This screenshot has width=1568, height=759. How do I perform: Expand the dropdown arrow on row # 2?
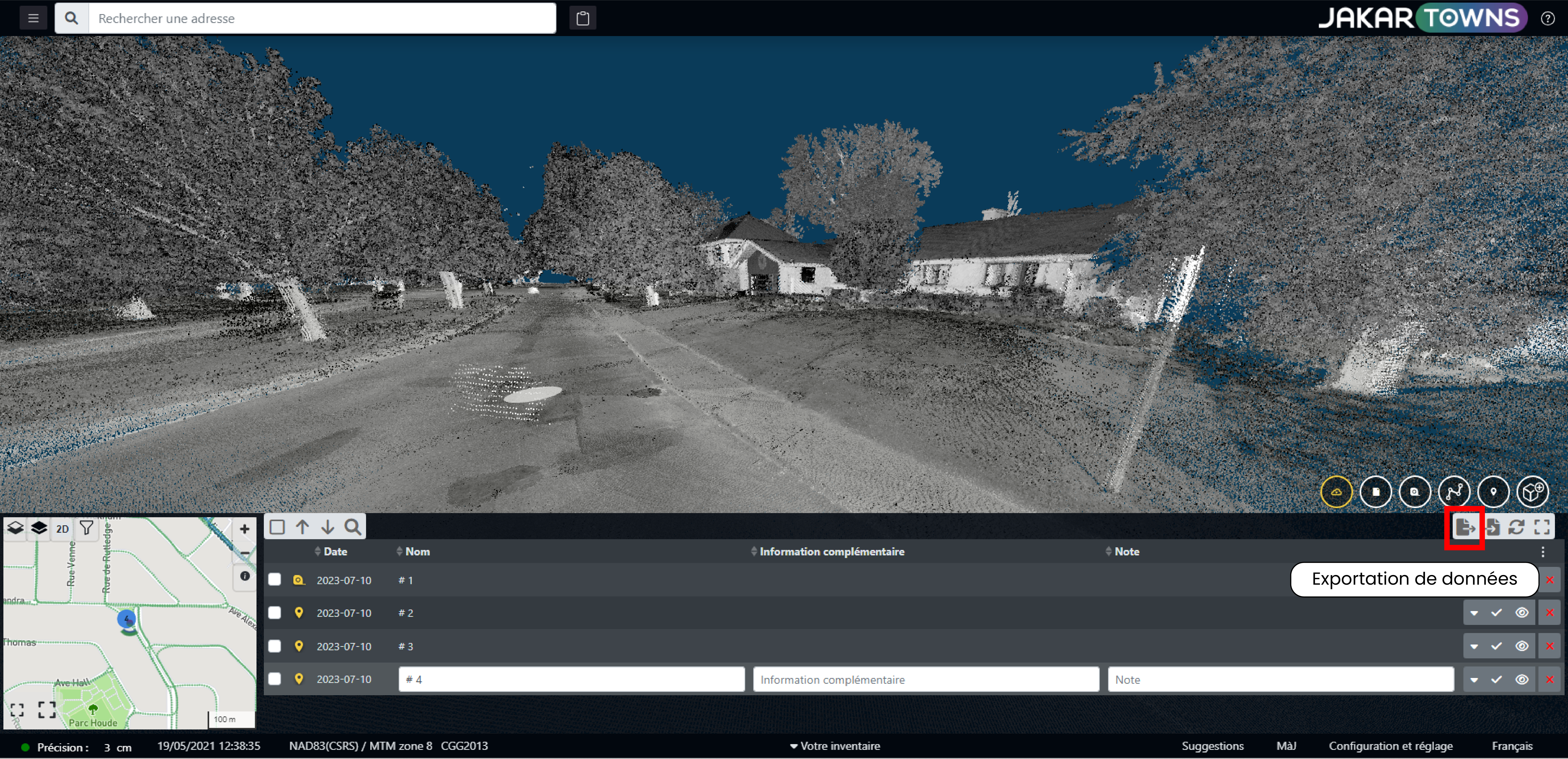pos(1474,613)
